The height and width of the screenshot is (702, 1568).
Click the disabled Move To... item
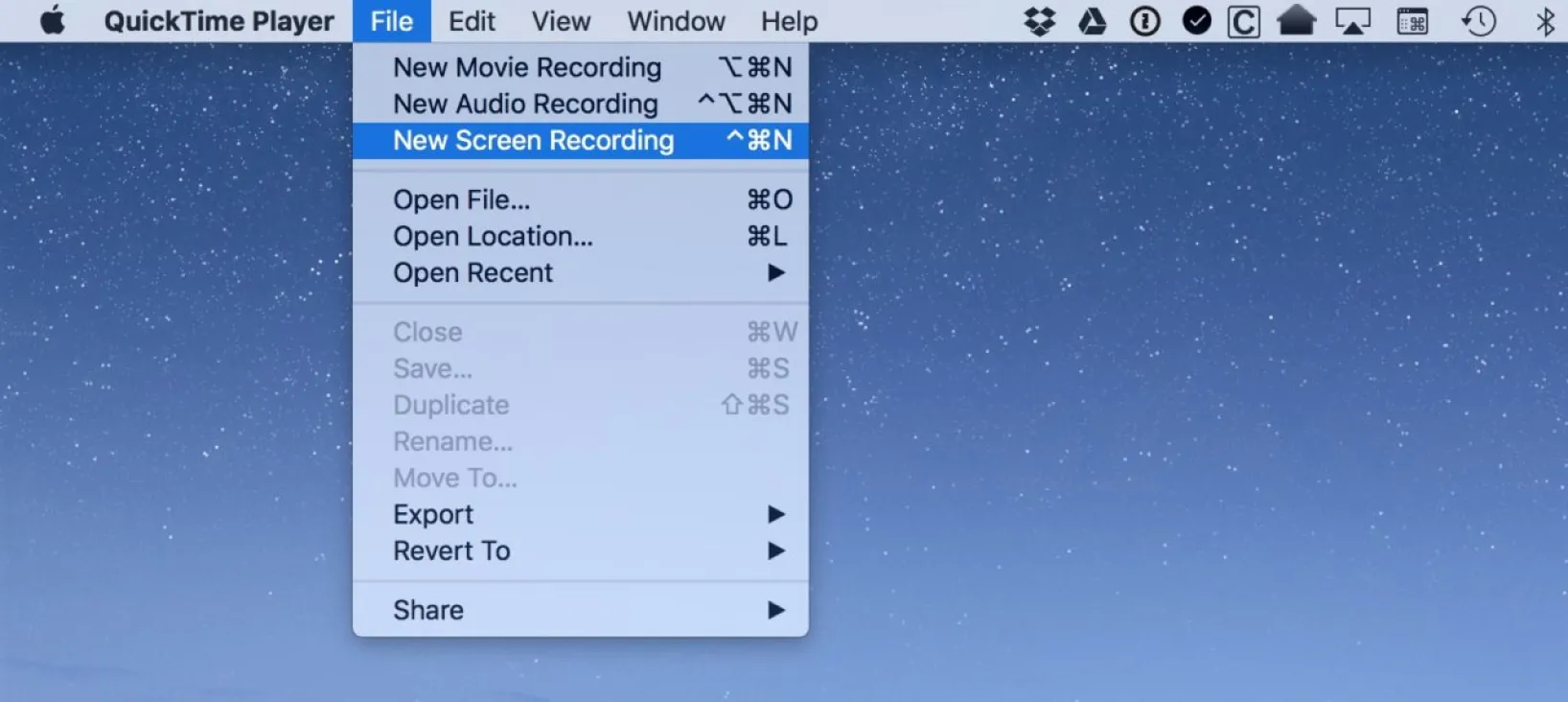click(580, 478)
